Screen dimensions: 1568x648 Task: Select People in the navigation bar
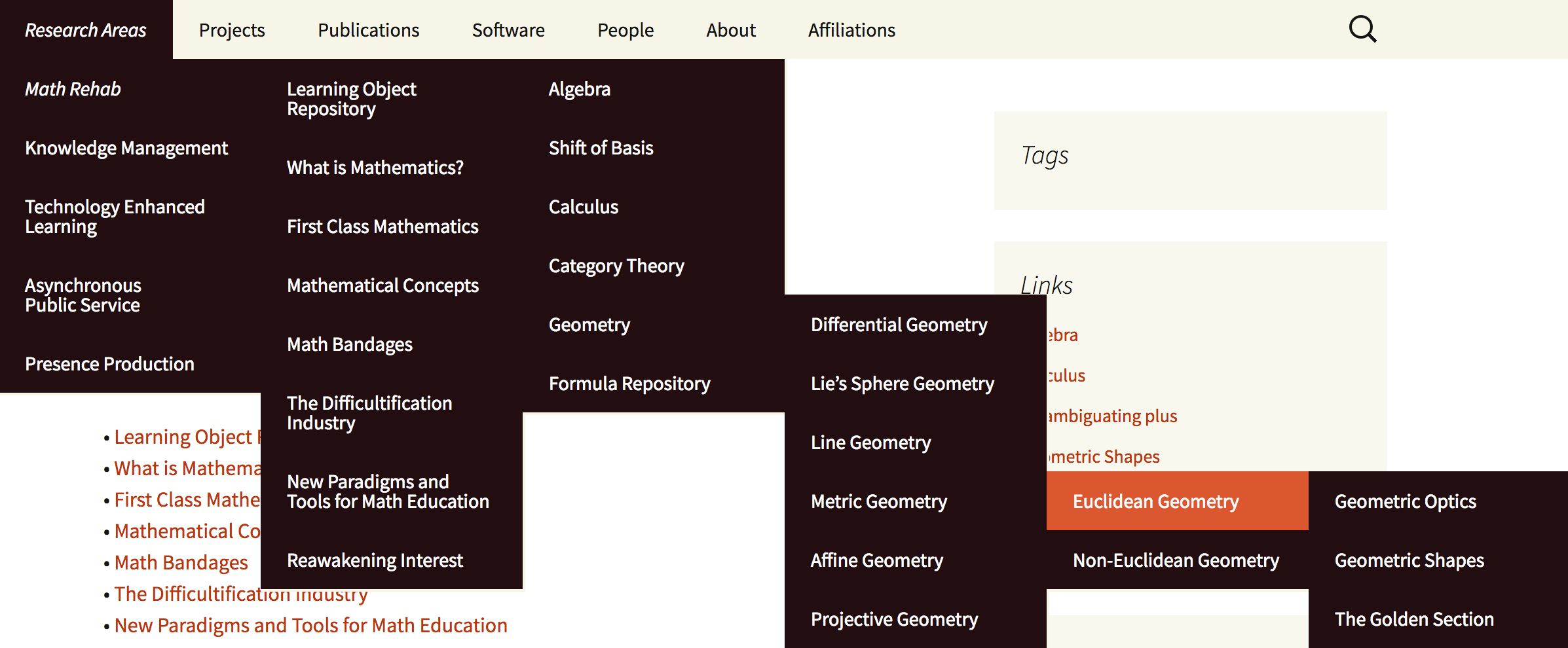click(x=625, y=30)
